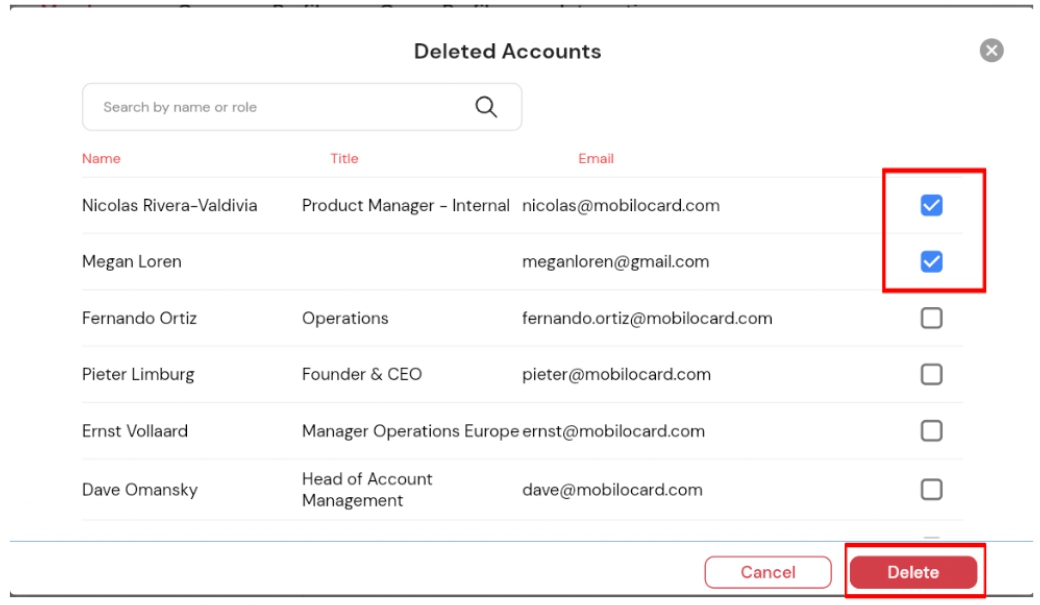Click the Title column header
The width and height of the screenshot is (1040, 605).
[344, 158]
